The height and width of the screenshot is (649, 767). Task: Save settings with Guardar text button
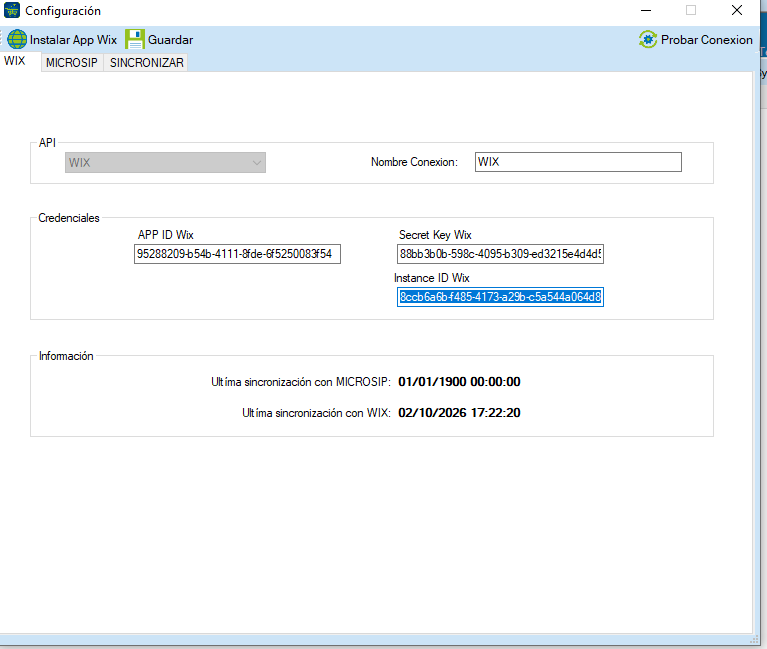(x=170, y=40)
